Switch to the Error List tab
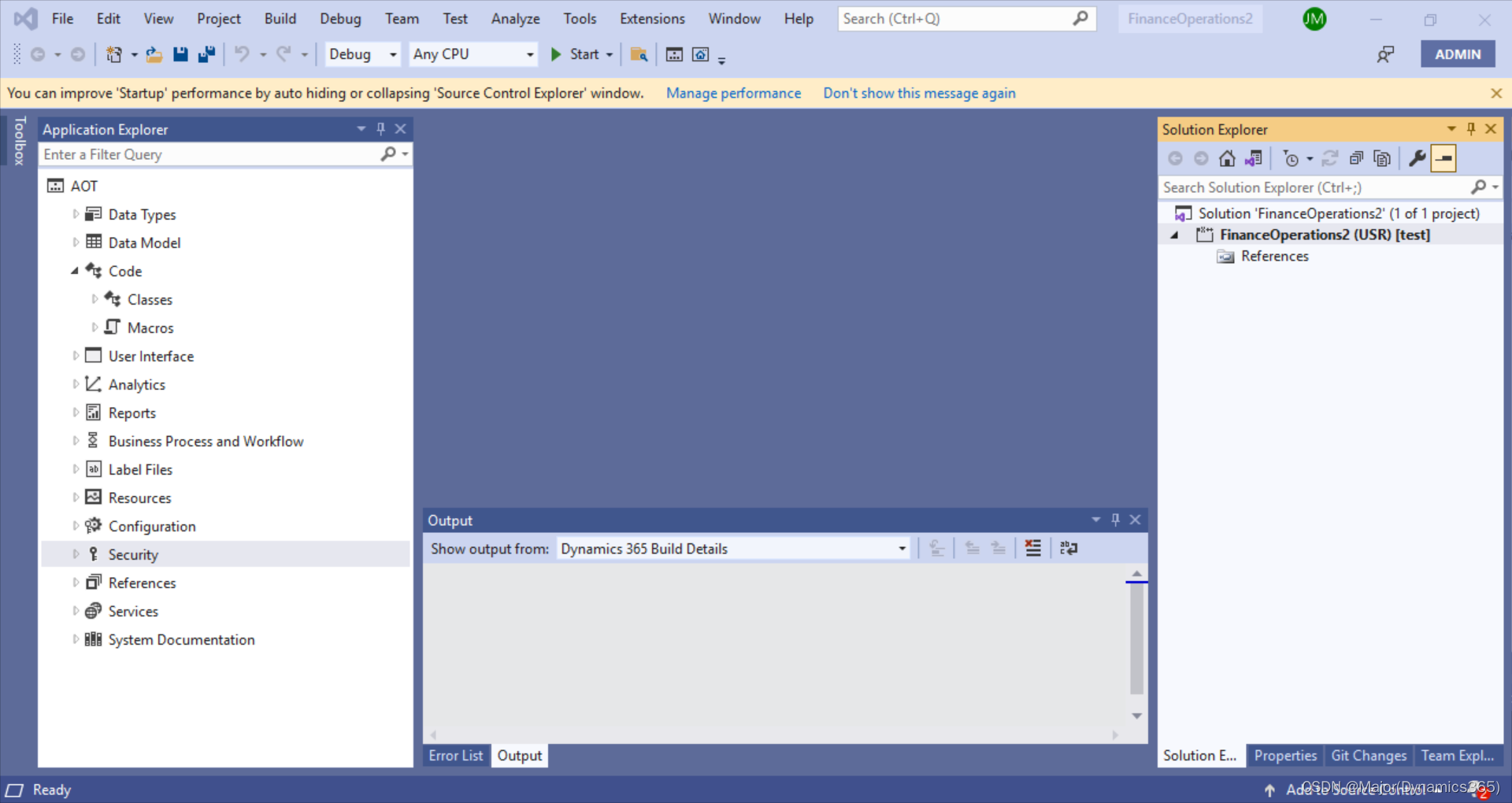 (455, 755)
